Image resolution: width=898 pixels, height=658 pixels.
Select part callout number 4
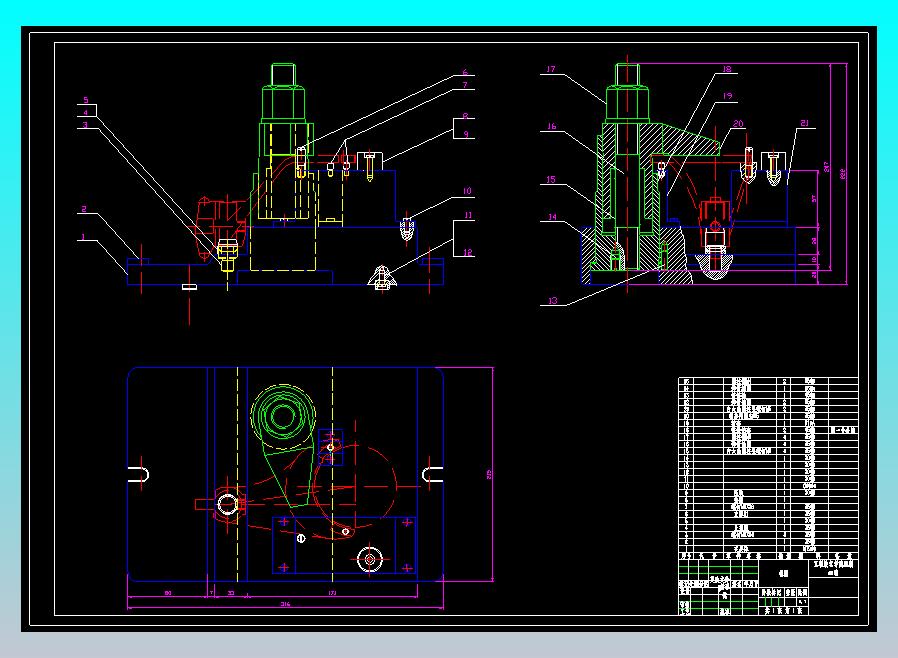tap(85, 113)
